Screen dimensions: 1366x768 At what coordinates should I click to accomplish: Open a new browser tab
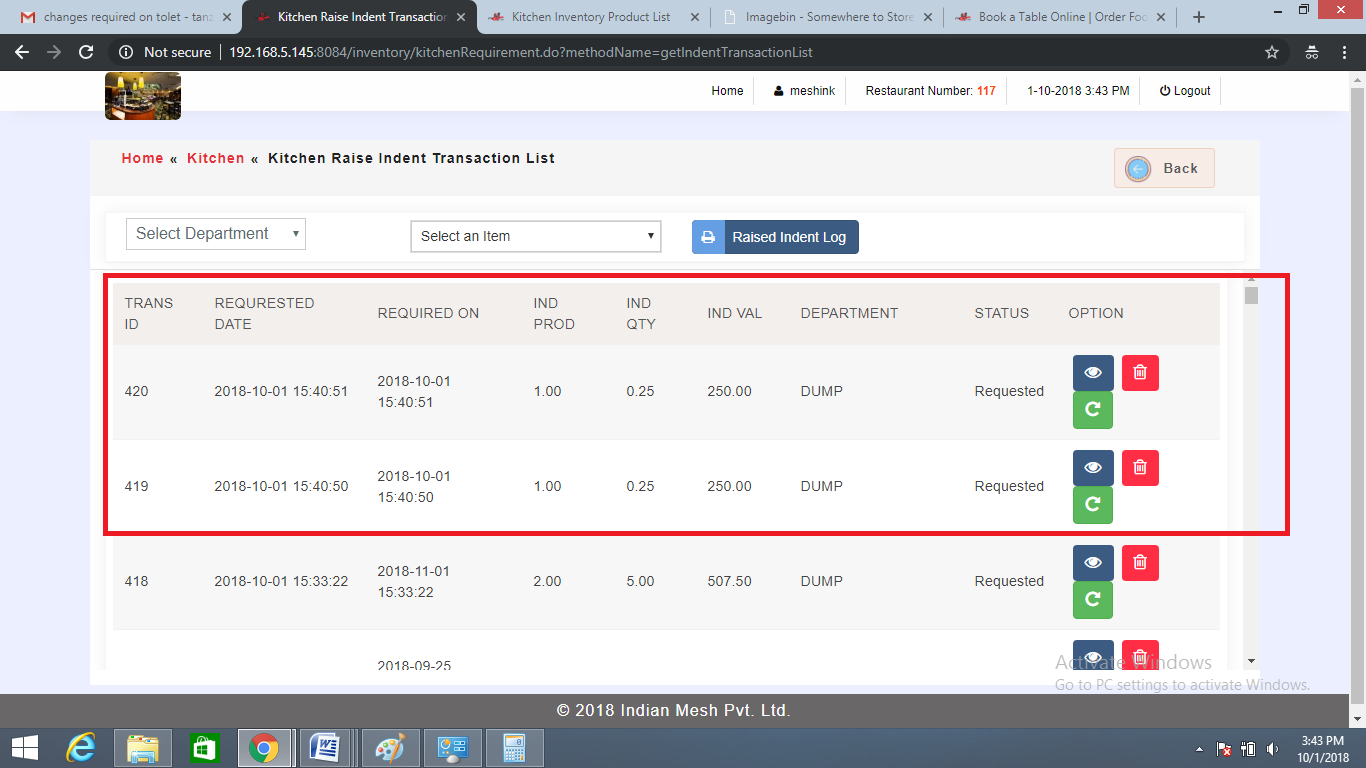click(x=1199, y=17)
